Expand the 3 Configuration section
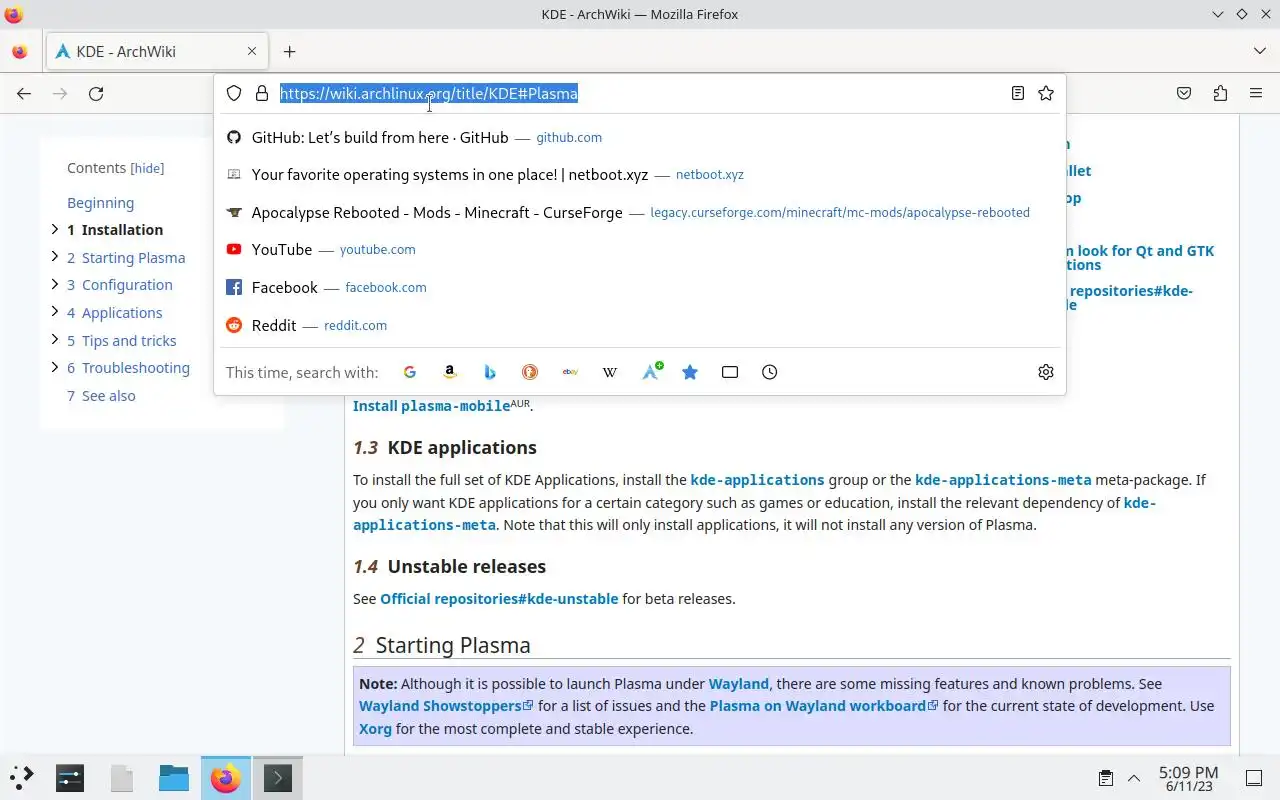This screenshot has height=800, width=1280. click(x=55, y=284)
